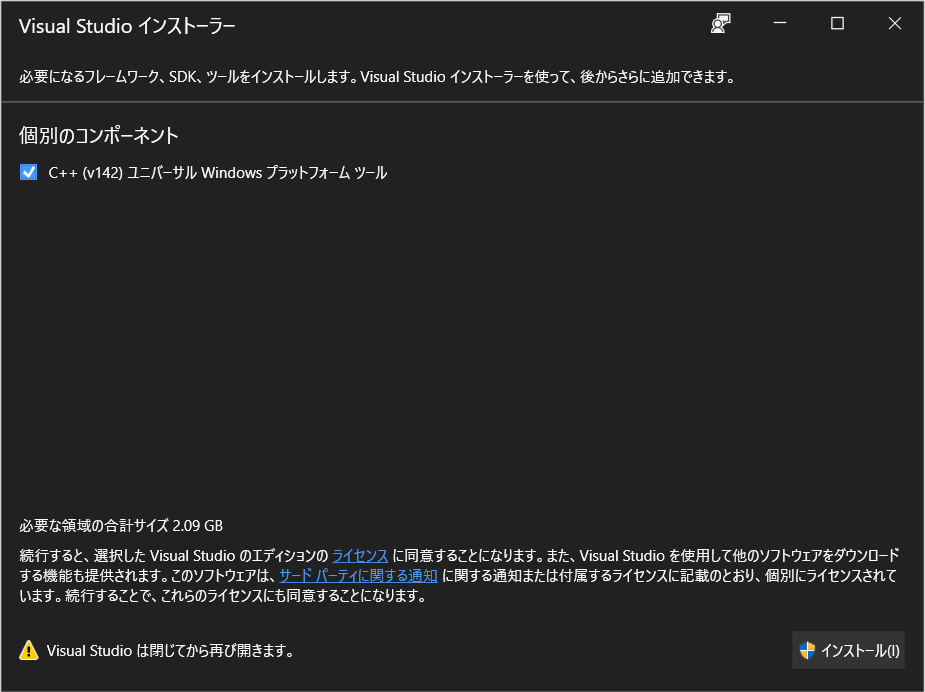The width and height of the screenshot is (925, 692).
Task: Maximize the Visual Studio インストーラー window
Action: pyautogui.click(x=837, y=23)
